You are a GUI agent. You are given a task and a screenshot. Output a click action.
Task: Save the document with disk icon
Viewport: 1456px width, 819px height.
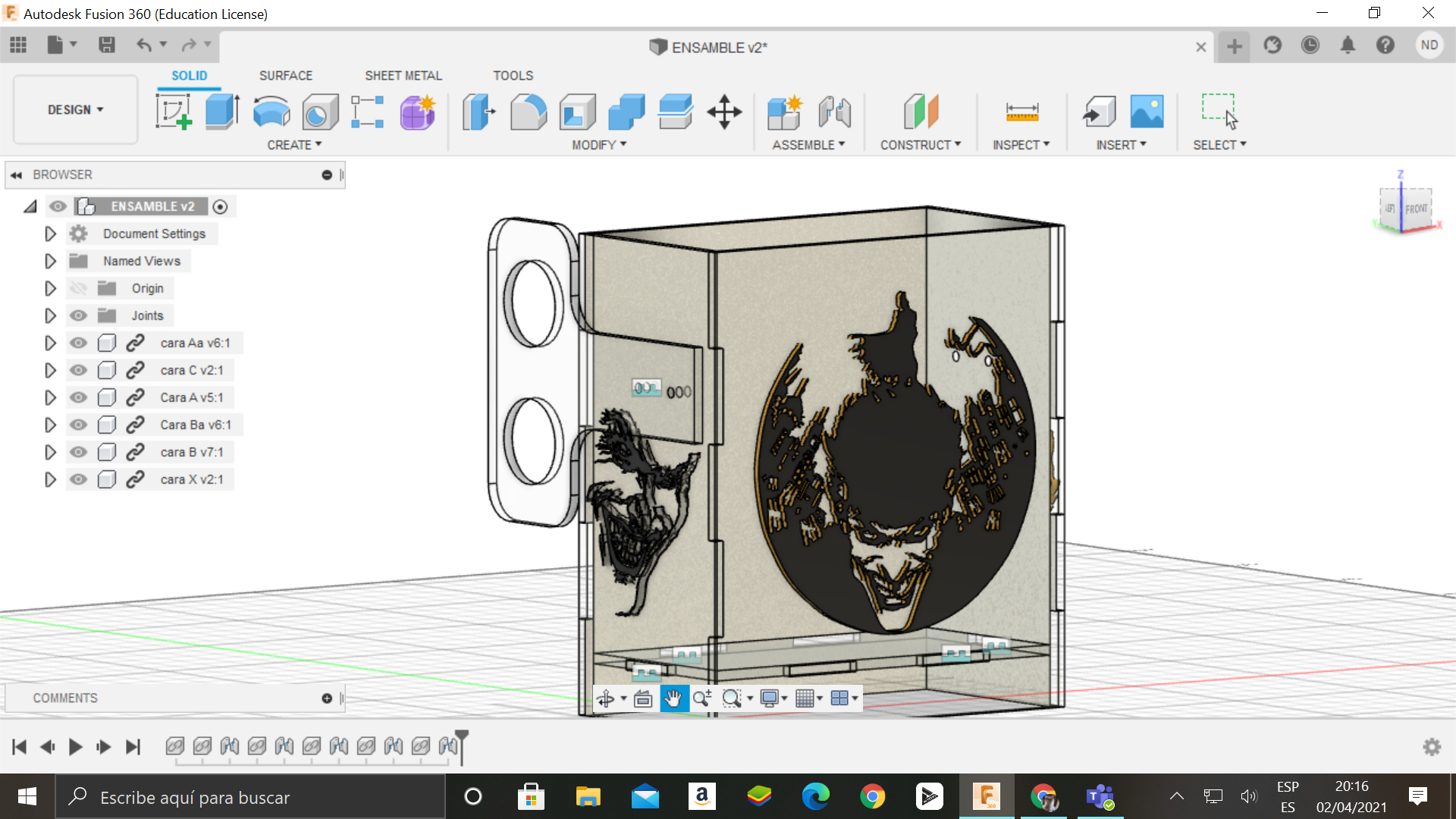coord(107,45)
